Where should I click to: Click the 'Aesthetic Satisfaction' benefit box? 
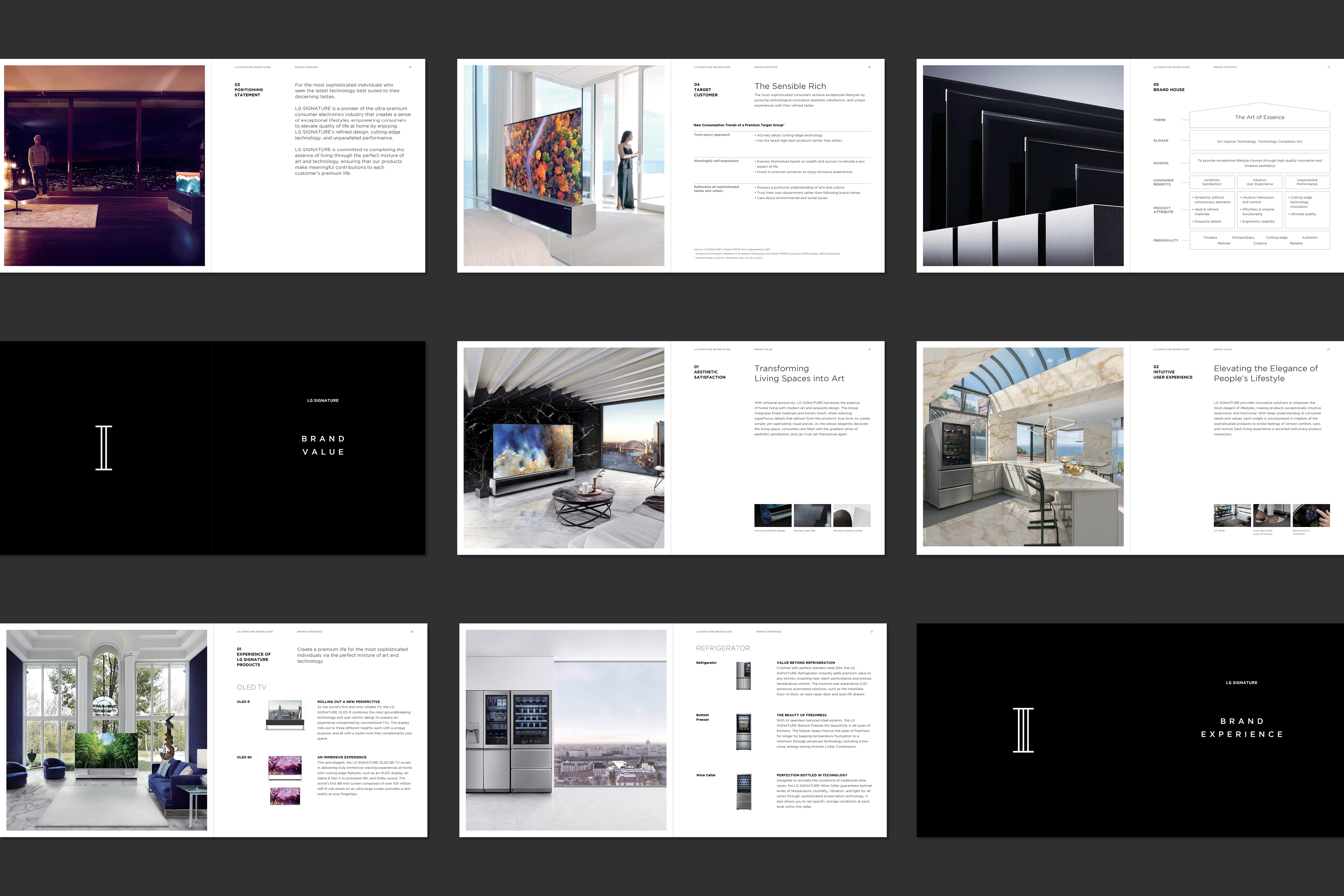click(x=1212, y=182)
